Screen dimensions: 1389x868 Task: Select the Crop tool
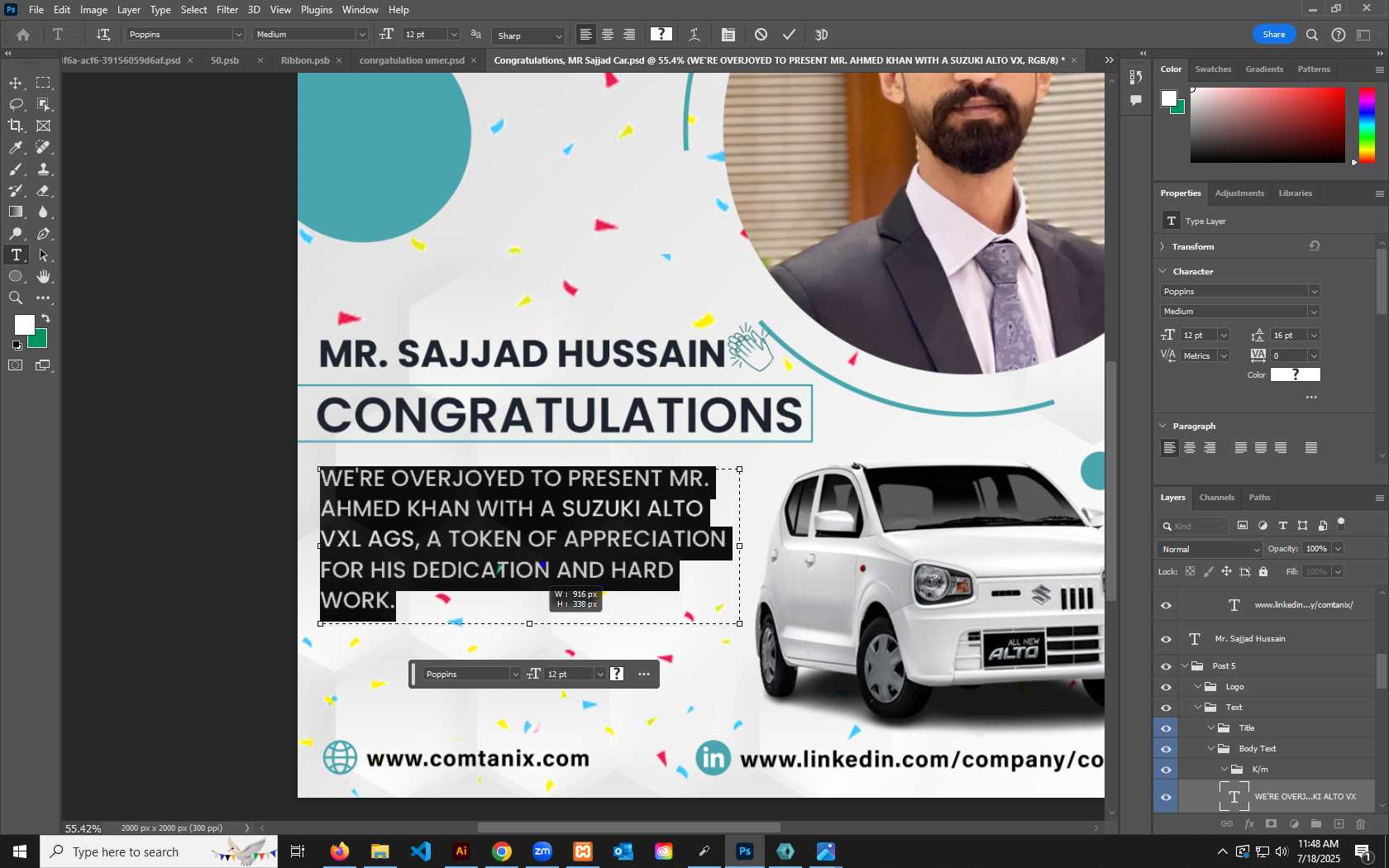(x=16, y=126)
